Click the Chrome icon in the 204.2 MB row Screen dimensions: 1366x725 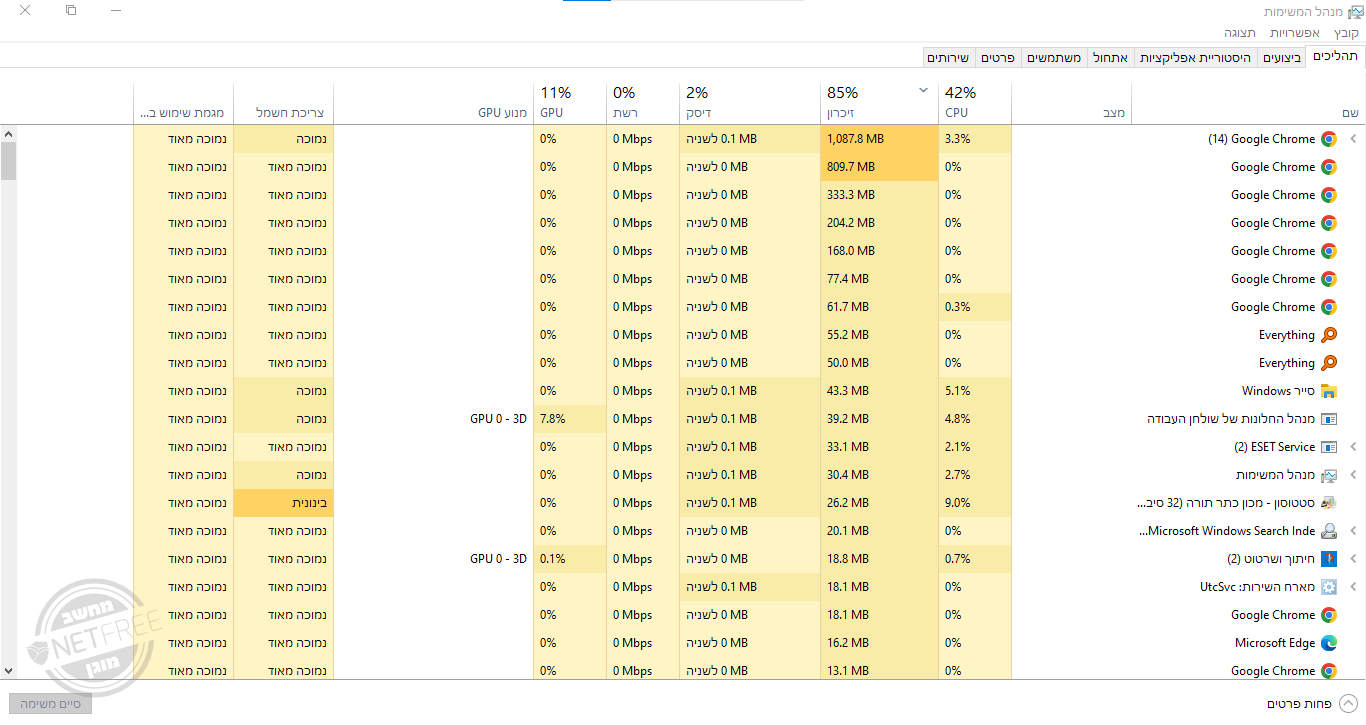[x=1329, y=223]
